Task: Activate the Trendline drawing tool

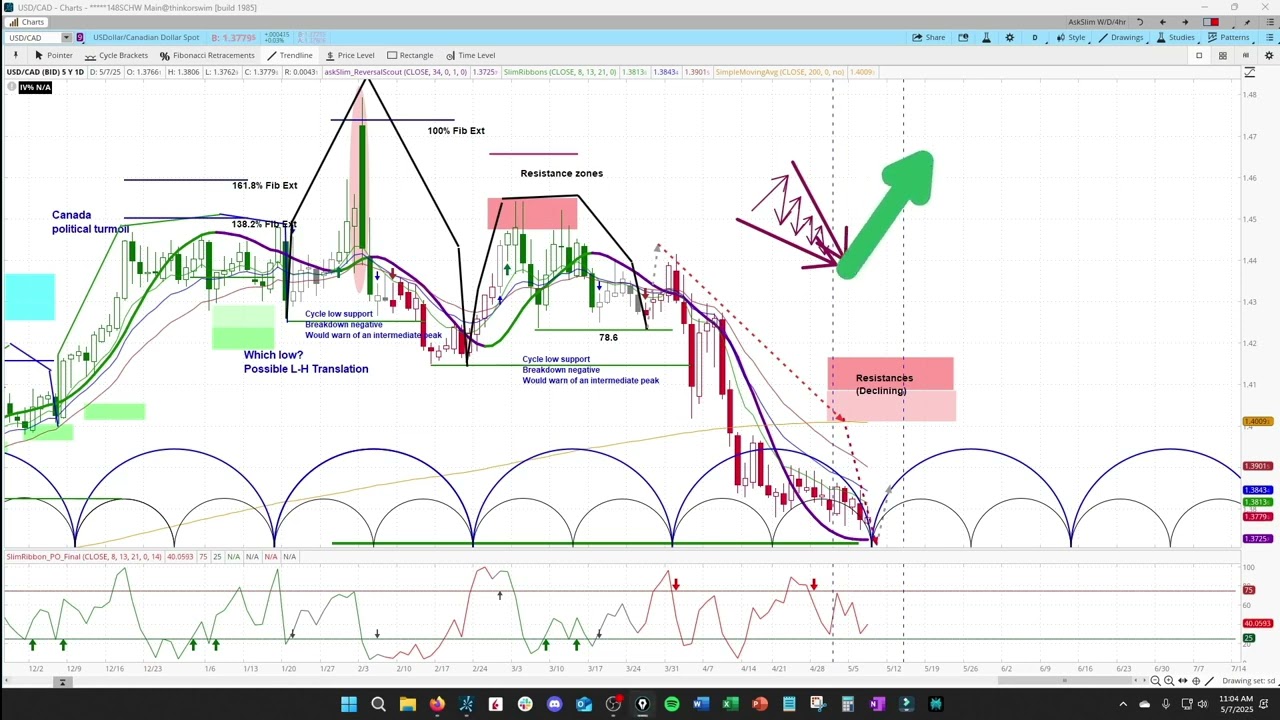Action: coord(289,55)
